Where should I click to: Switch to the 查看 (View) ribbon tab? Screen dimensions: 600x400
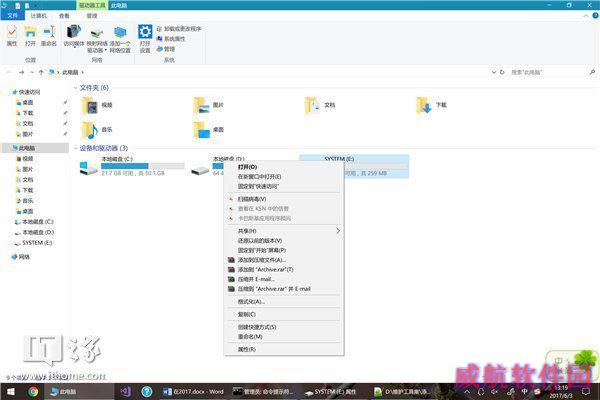click(64, 16)
